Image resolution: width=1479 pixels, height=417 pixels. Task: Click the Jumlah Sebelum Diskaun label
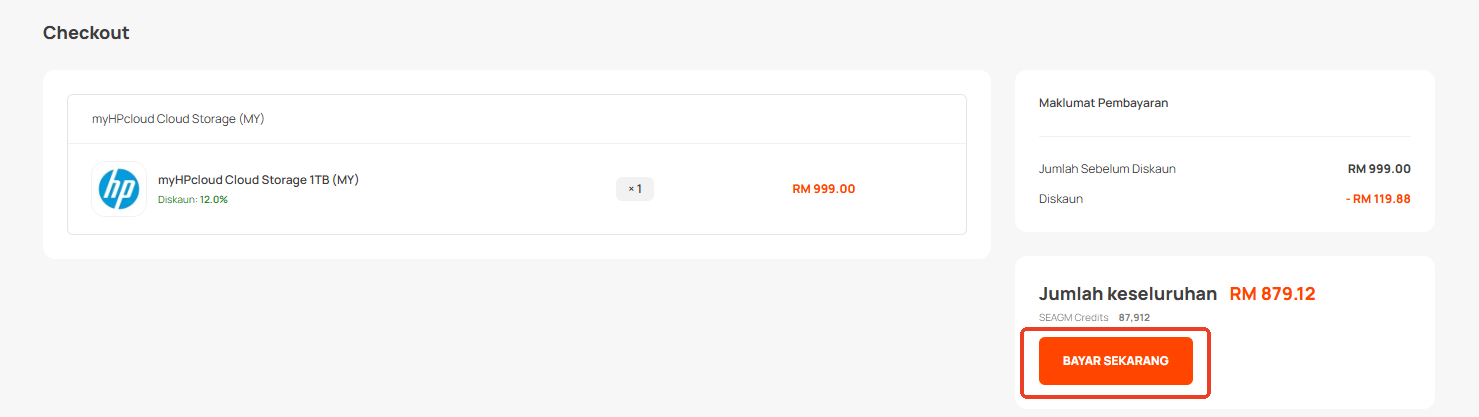click(x=1107, y=169)
